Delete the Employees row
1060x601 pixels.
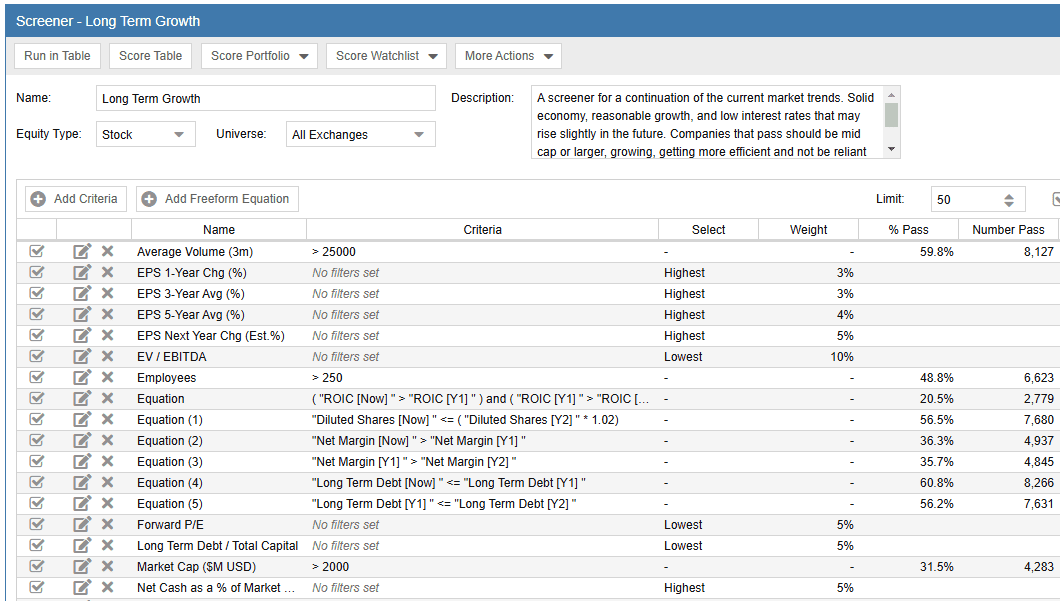(107, 377)
